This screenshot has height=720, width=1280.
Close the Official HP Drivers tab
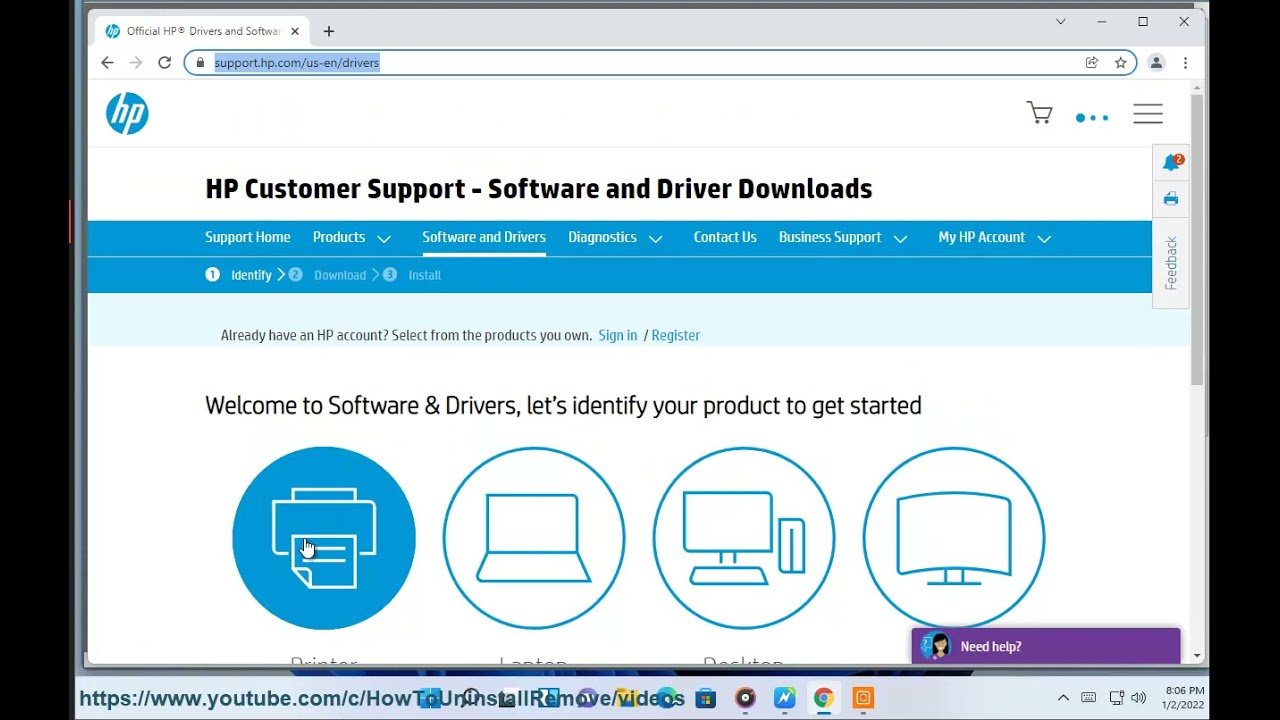coord(295,31)
